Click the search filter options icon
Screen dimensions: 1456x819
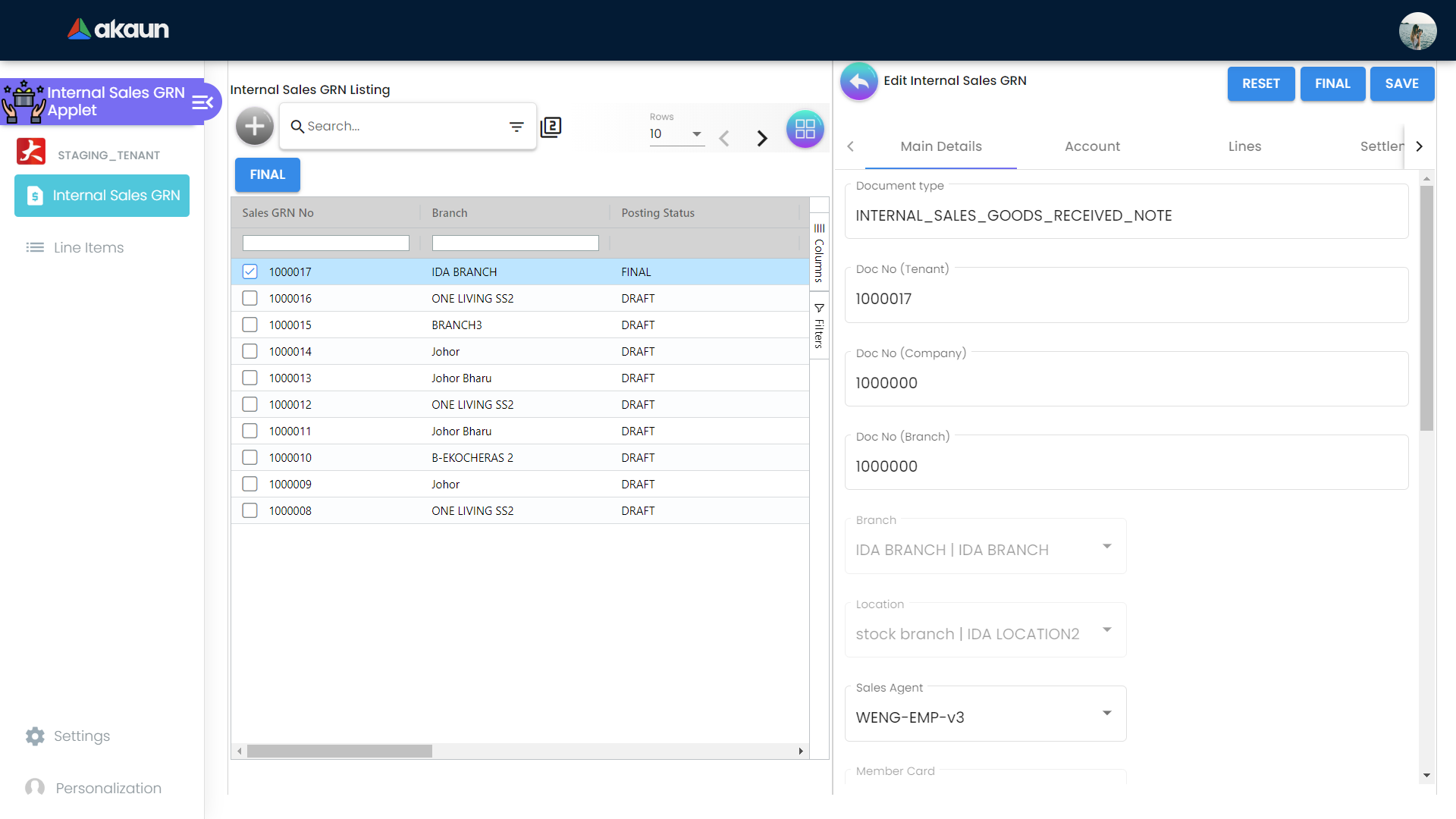click(516, 127)
